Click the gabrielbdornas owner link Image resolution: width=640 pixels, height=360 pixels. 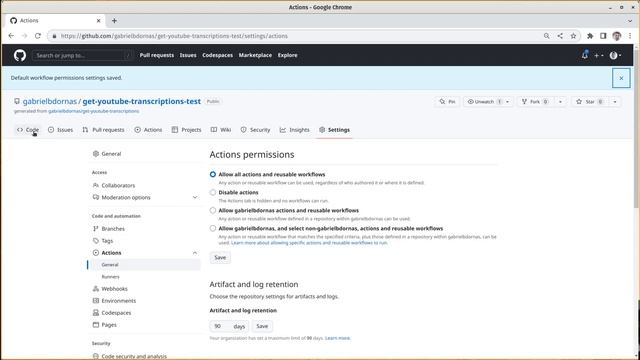[x=50, y=101]
